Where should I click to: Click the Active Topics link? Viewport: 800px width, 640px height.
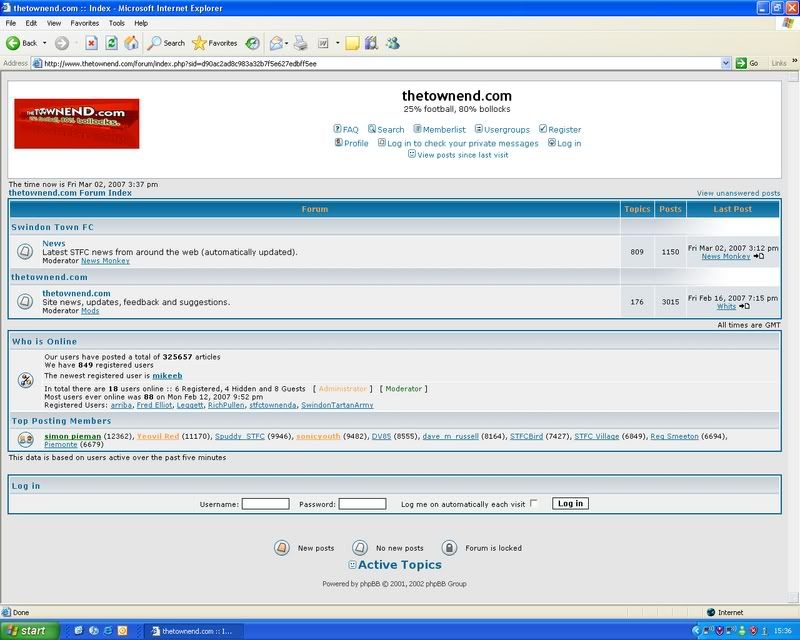pos(399,564)
